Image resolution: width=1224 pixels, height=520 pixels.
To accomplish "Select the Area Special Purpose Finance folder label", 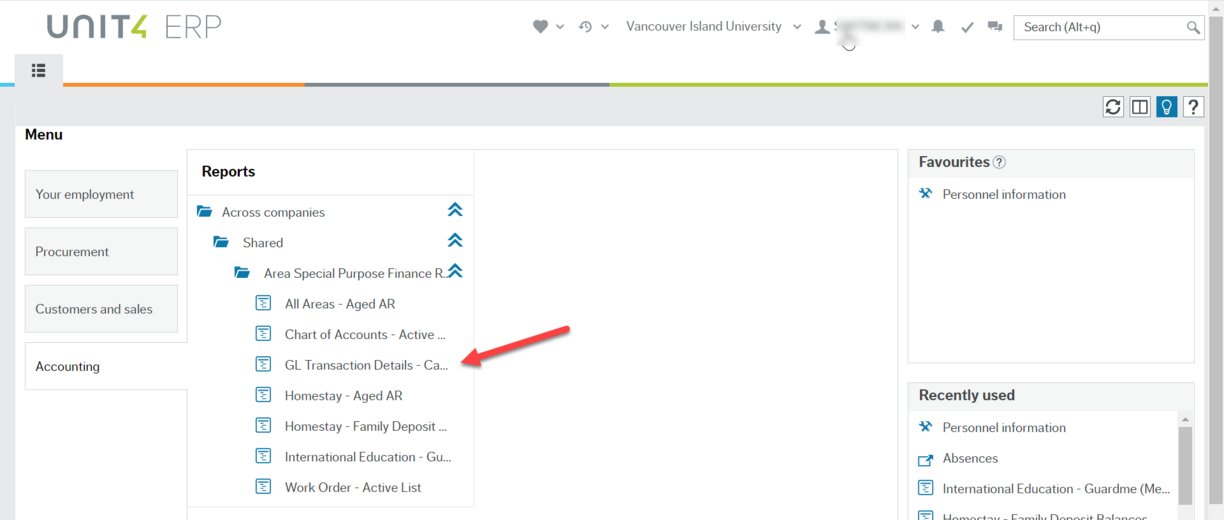I will coord(354,273).
